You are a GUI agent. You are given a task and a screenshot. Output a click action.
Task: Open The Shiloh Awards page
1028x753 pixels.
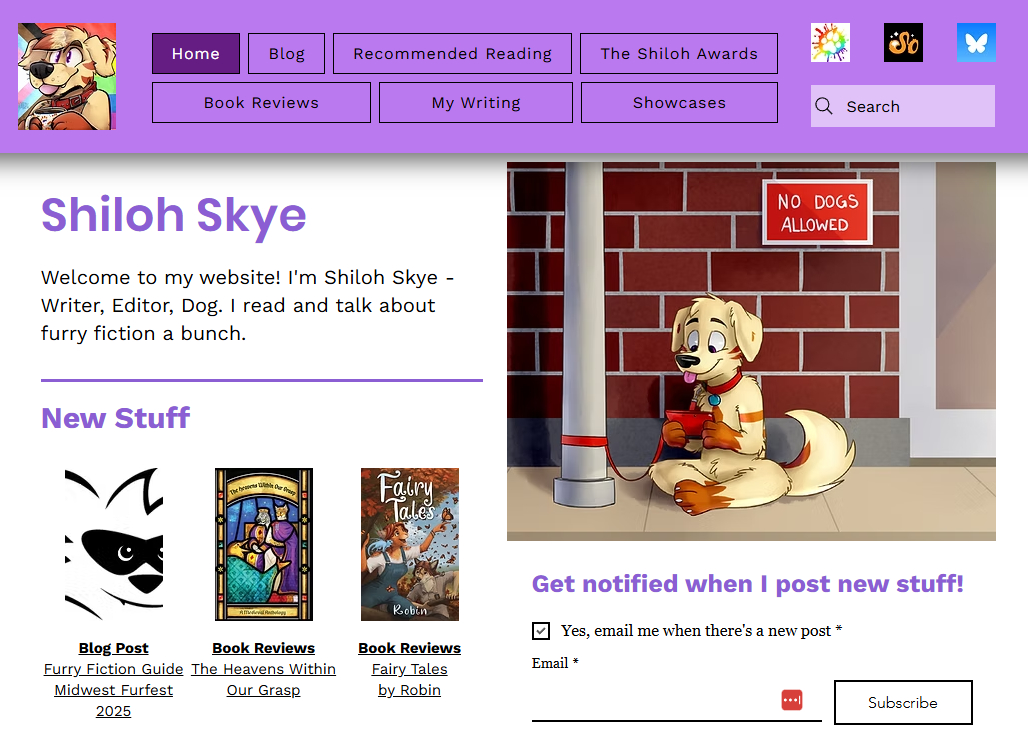(679, 54)
